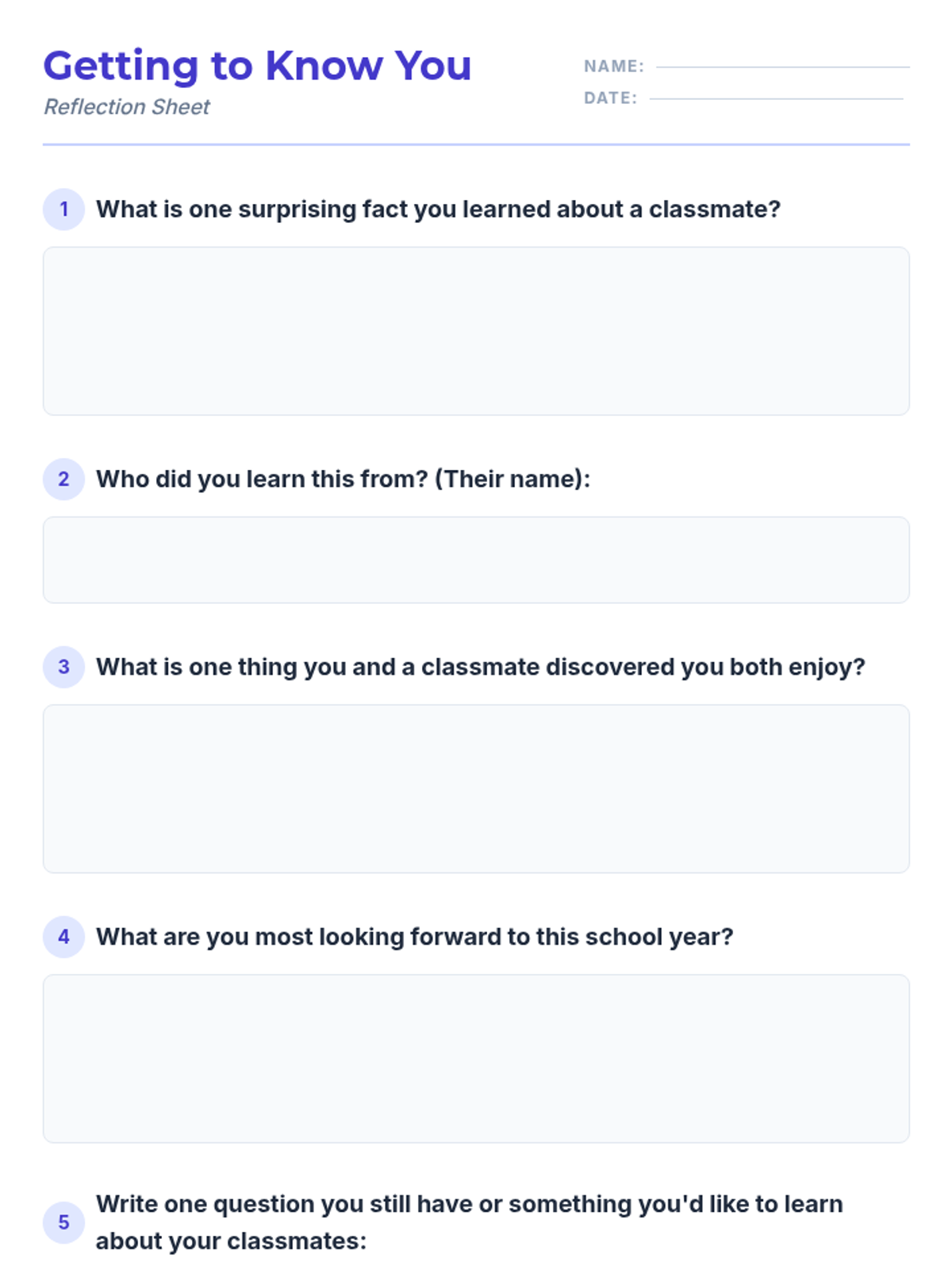Click the 'Who did you learn this from' text

(344, 479)
